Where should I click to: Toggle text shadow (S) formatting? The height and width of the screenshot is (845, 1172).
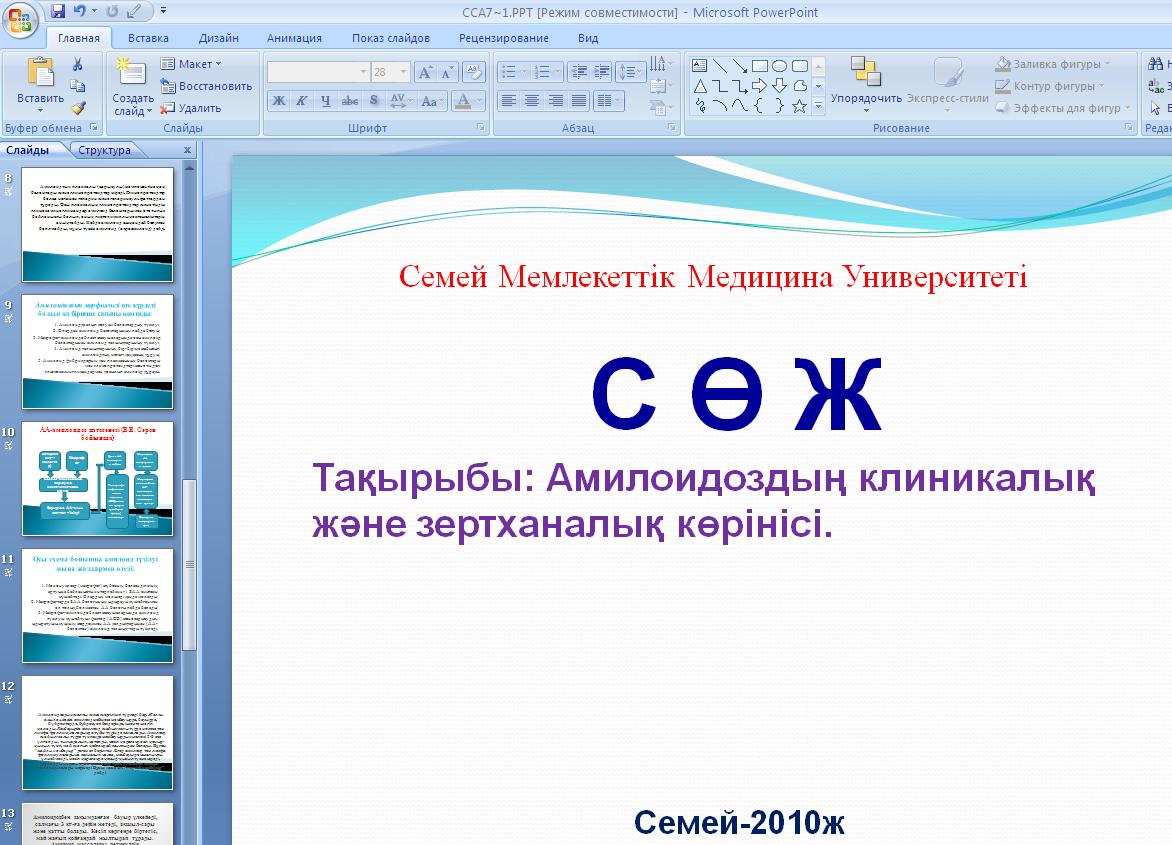(374, 100)
